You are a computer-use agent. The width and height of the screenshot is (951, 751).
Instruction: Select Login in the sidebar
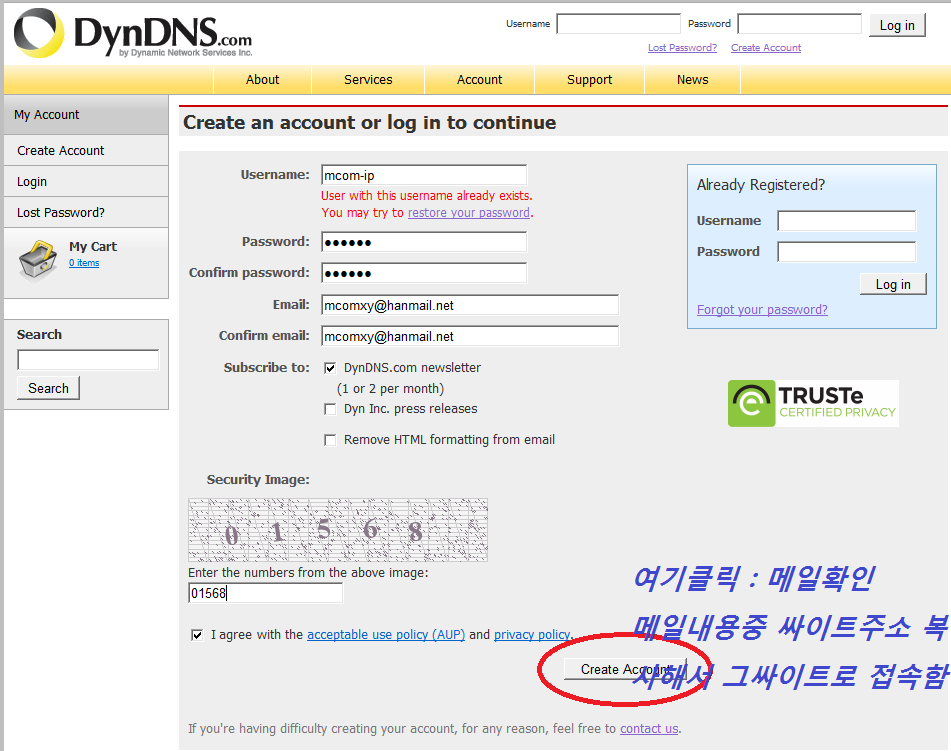(x=86, y=181)
